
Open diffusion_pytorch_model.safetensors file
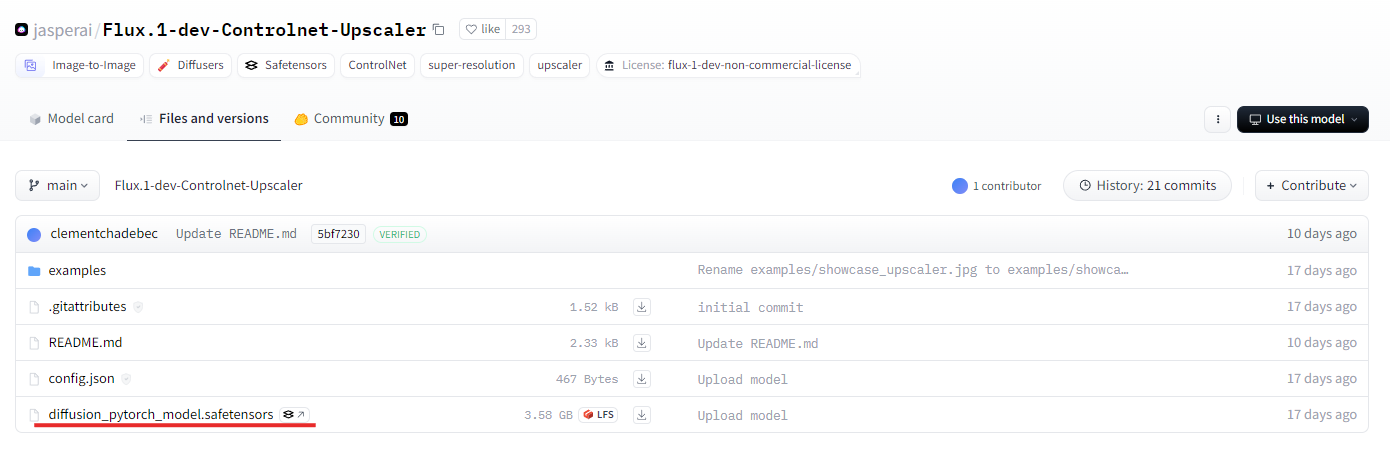[160, 414]
